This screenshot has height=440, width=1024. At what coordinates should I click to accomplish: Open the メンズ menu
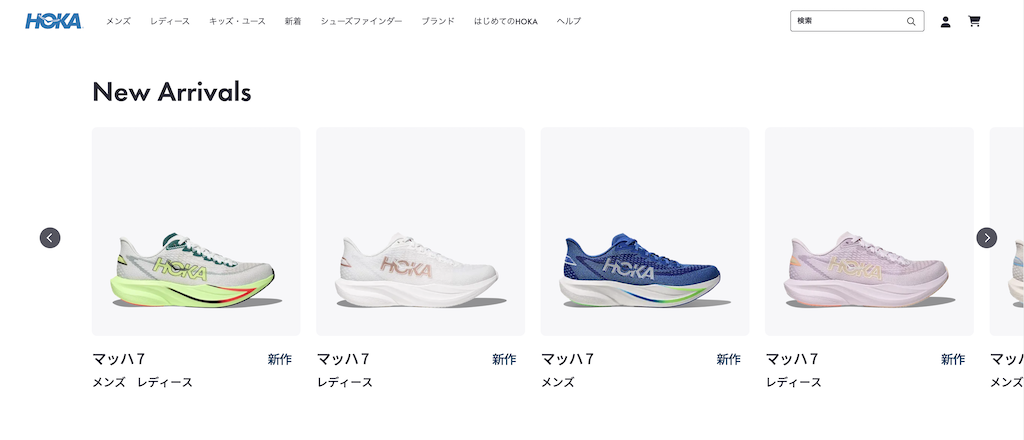118,22
